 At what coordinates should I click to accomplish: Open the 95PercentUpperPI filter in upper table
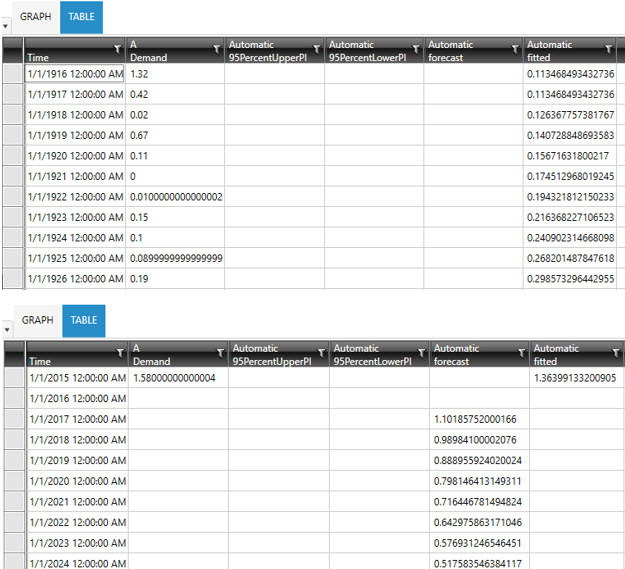tap(317, 47)
